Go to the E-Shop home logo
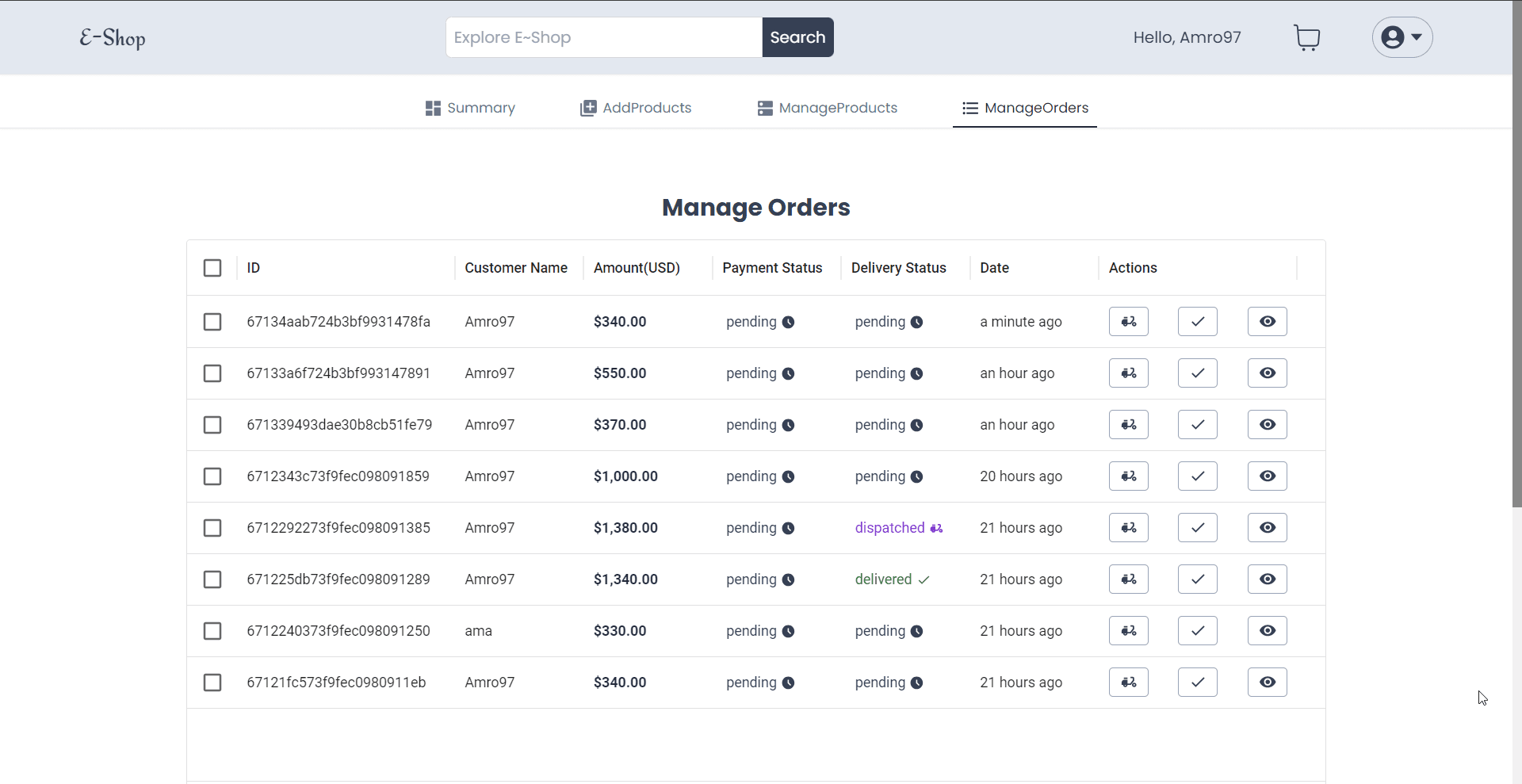Screen dimensions: 1522x784 [x=113, y=38]
